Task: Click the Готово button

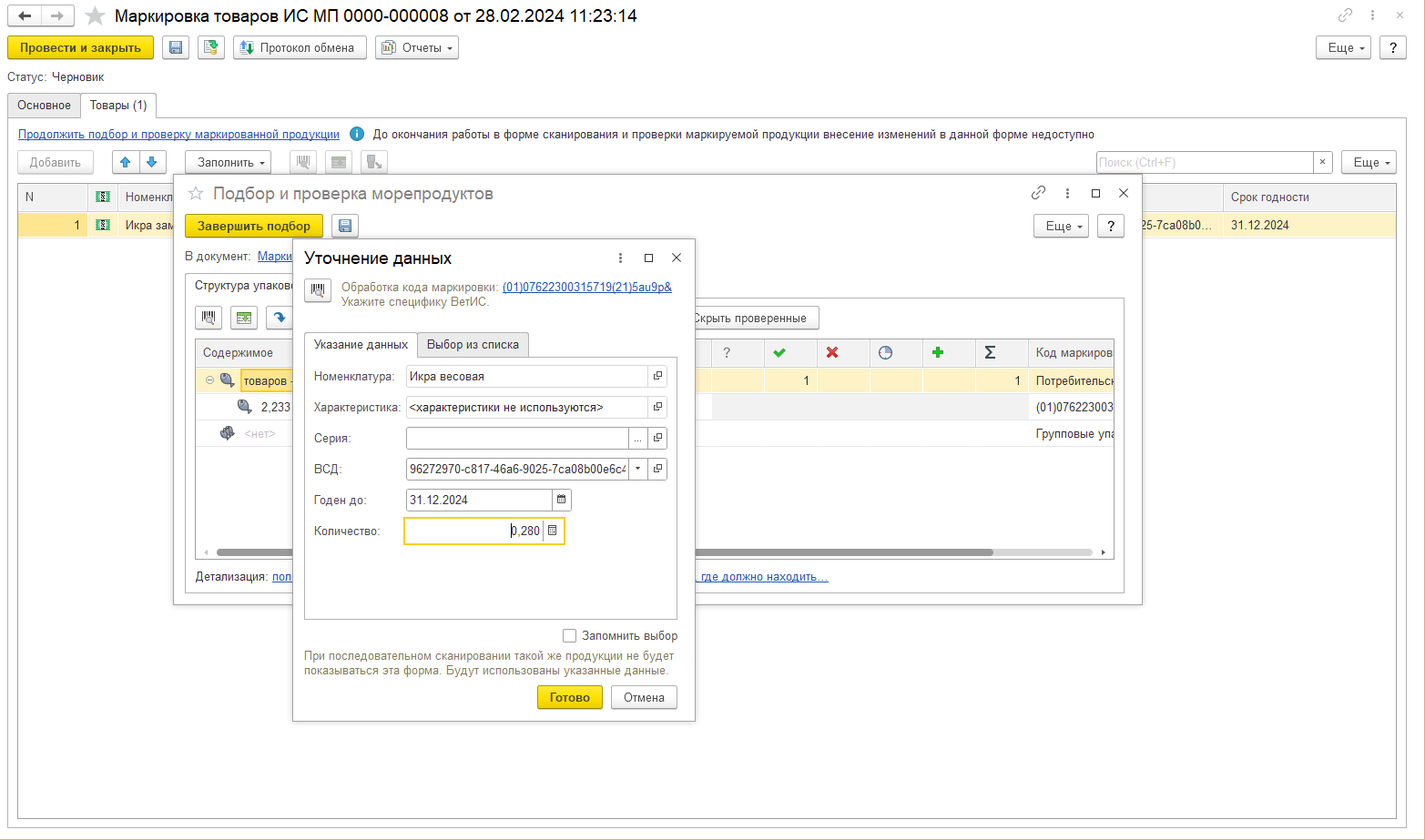Action: tap(570, 697)
